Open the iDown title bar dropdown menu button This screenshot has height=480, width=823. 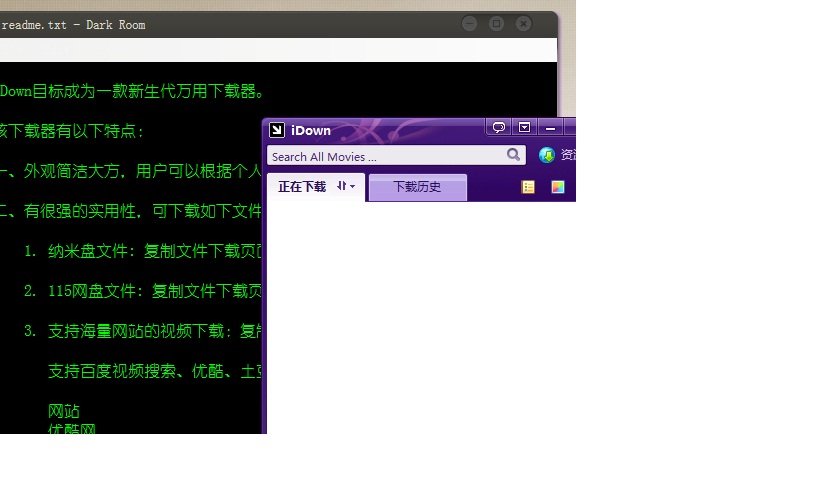pyautogui.click(x=524, y=127)
